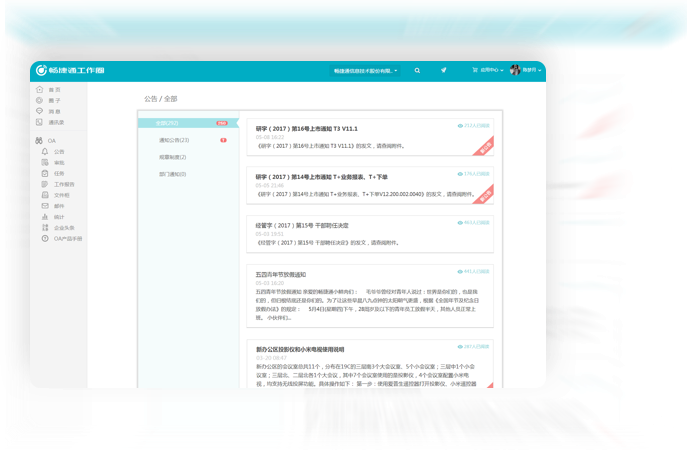Open OA产品手册 help icon
The width and height of the screenshot is (687, 450).
tap(45, 239)
